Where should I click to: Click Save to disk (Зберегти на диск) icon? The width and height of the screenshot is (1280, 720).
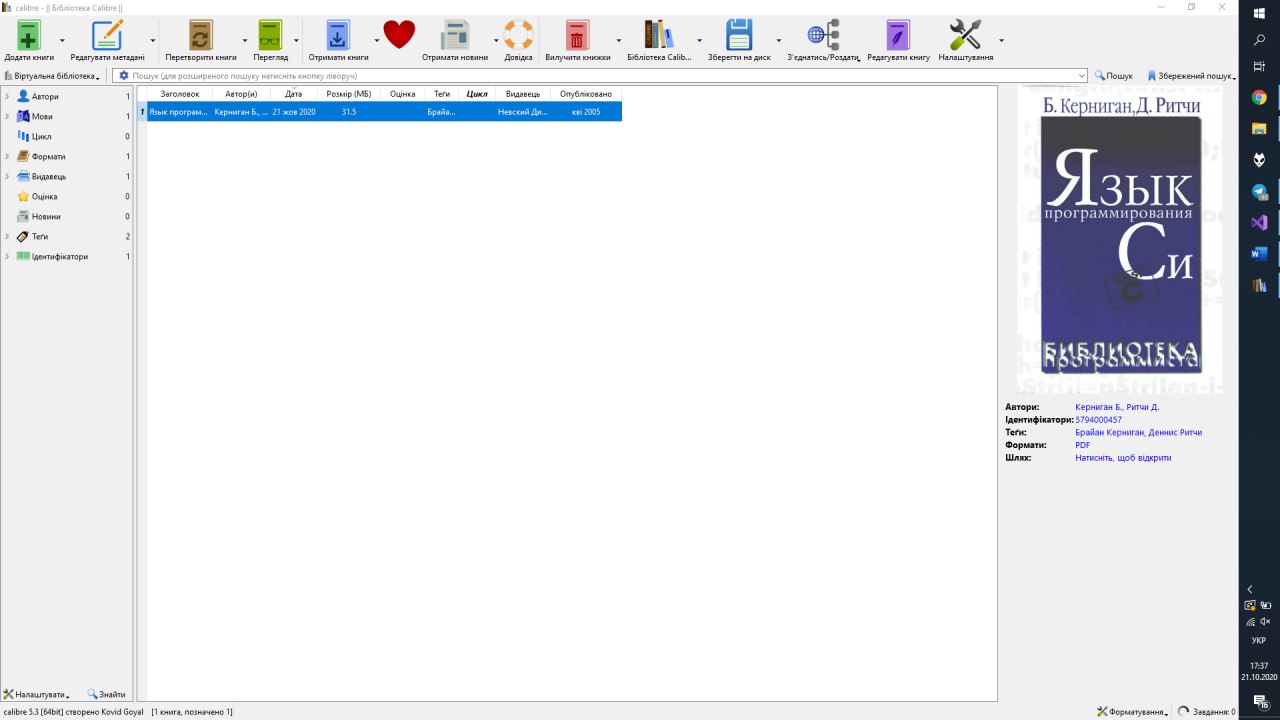pos(739,35)
